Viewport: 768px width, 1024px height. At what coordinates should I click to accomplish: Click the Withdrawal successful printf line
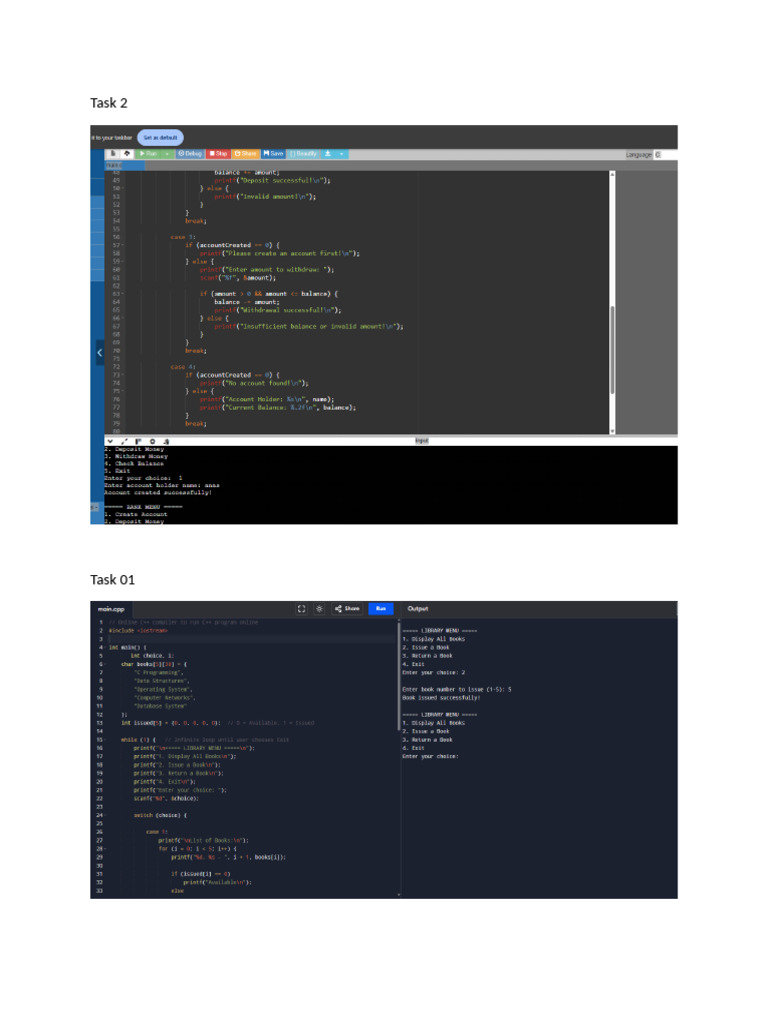point(278,310)
